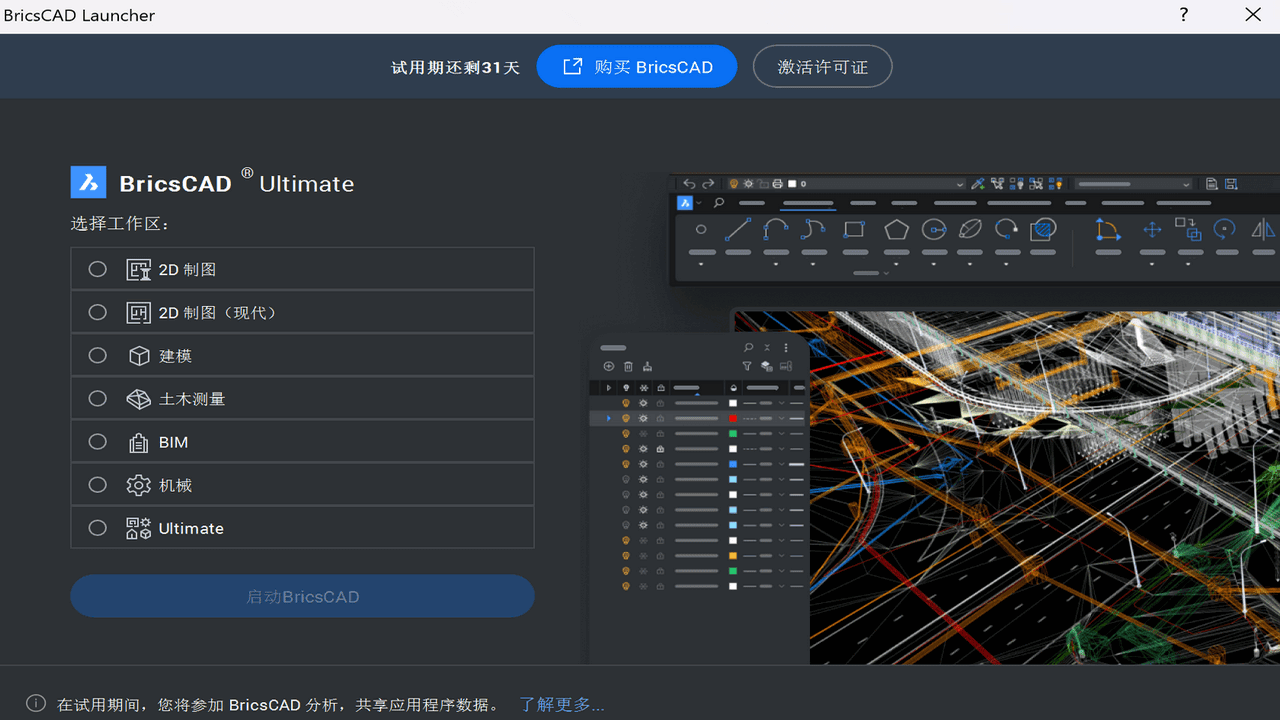
Task: Click the 2D 制图 drafting icon
Action: [x=138, y=268]
